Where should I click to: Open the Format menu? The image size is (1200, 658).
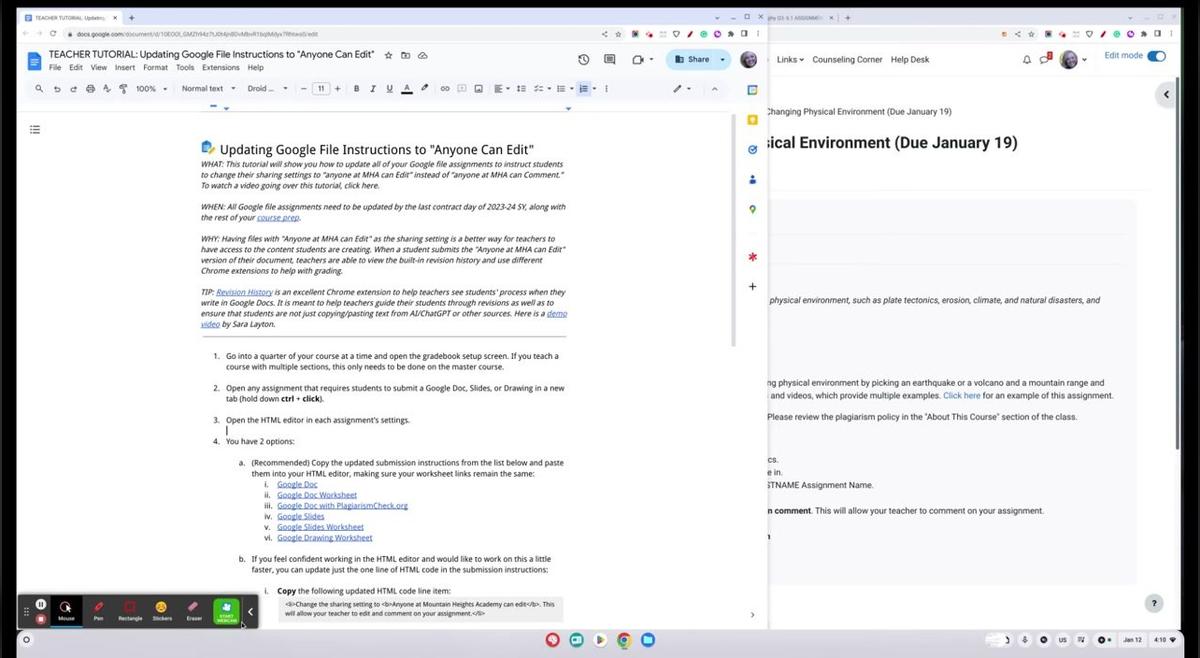point(155,68)
